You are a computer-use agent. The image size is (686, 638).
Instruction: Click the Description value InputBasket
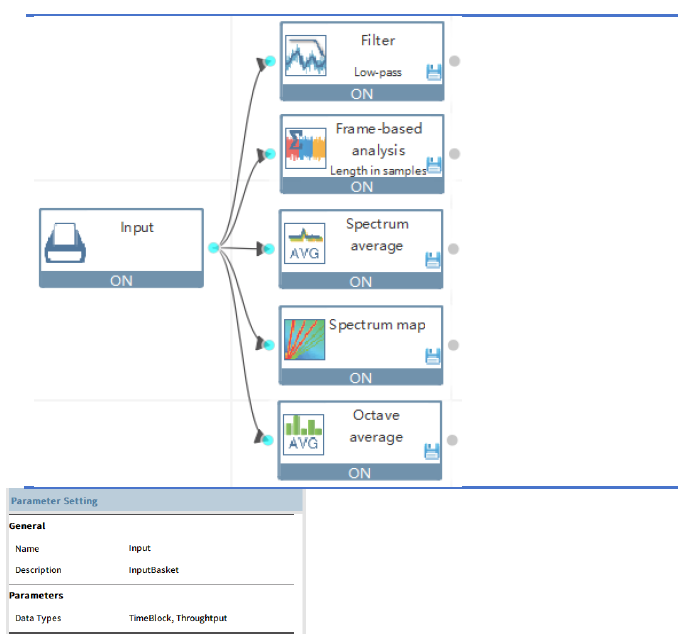pyautogui.click(x=154, y=570)
